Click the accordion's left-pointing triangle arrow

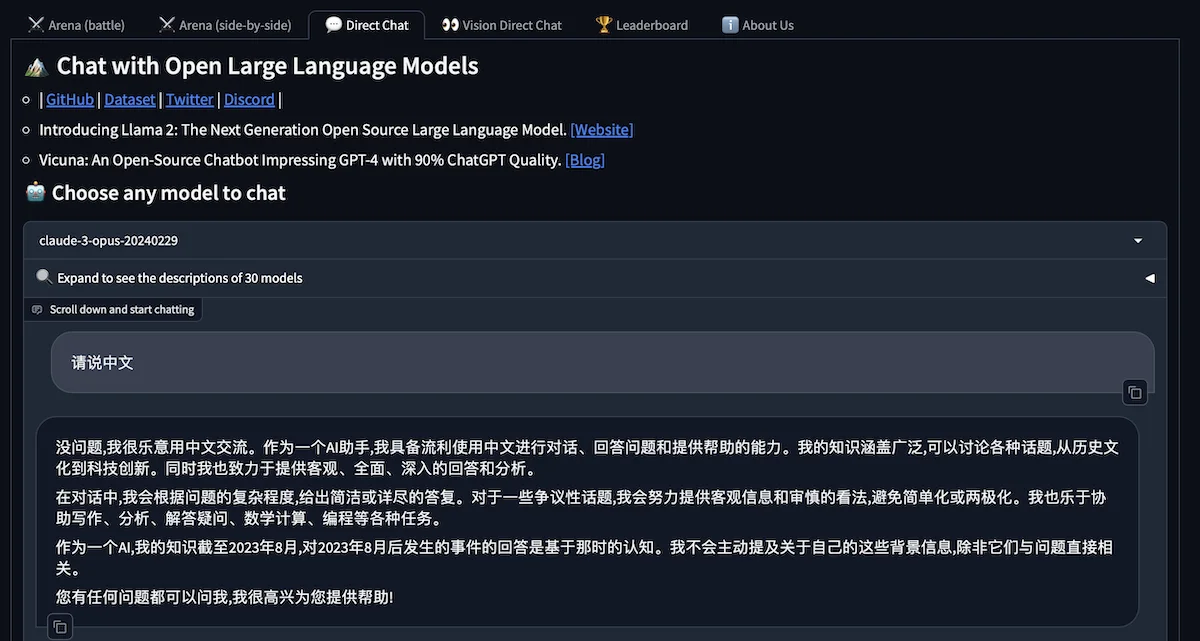click(x=1149, y=278)
